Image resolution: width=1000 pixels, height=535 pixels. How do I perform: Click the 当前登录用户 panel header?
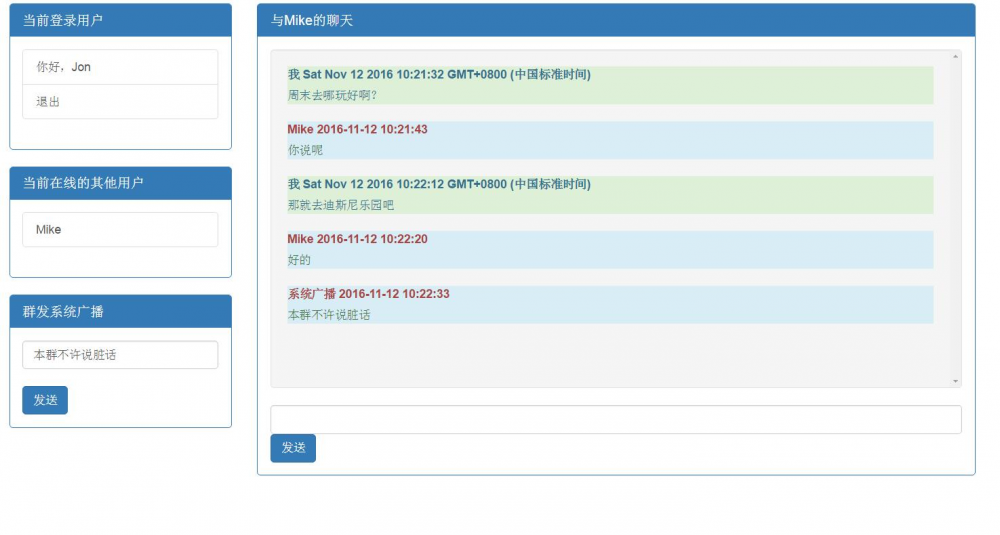(x=121, y=20)
